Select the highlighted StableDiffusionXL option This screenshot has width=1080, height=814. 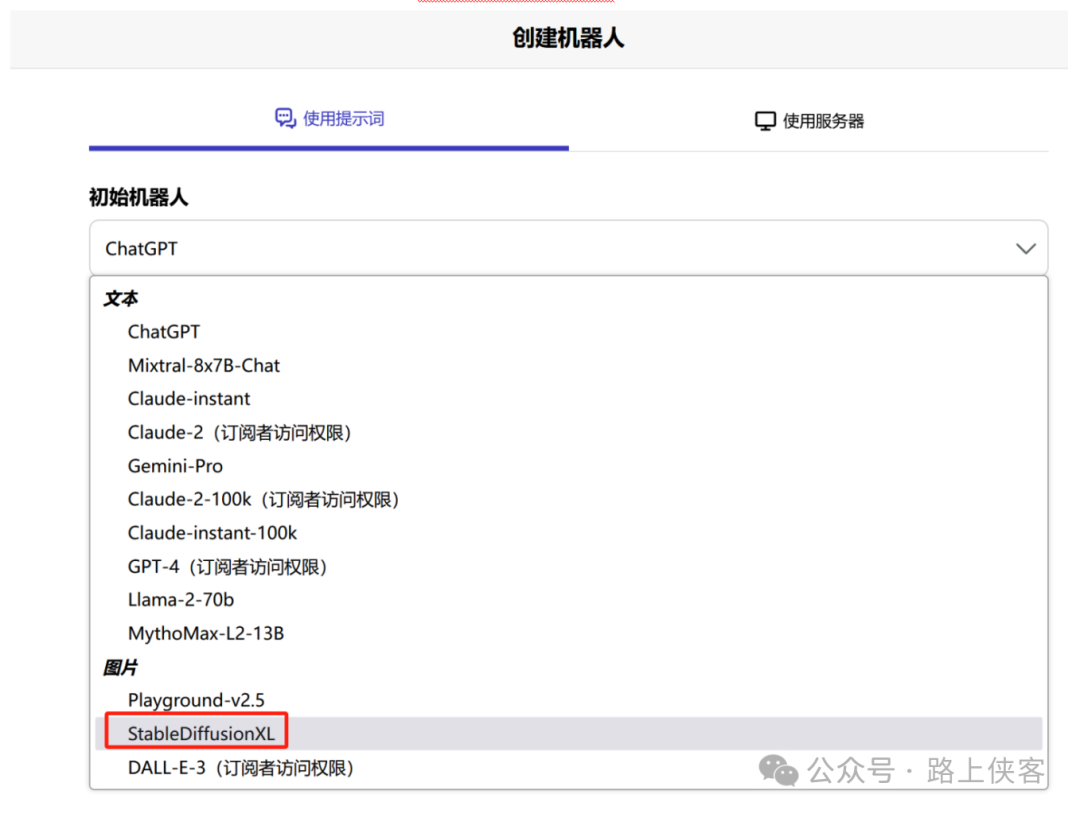pos(568,733)
